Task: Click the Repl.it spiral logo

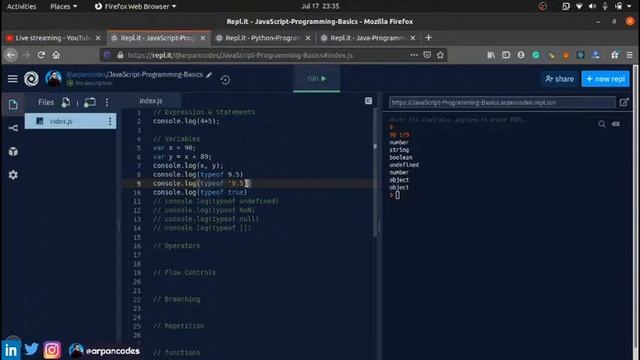Action: [31, 79]
